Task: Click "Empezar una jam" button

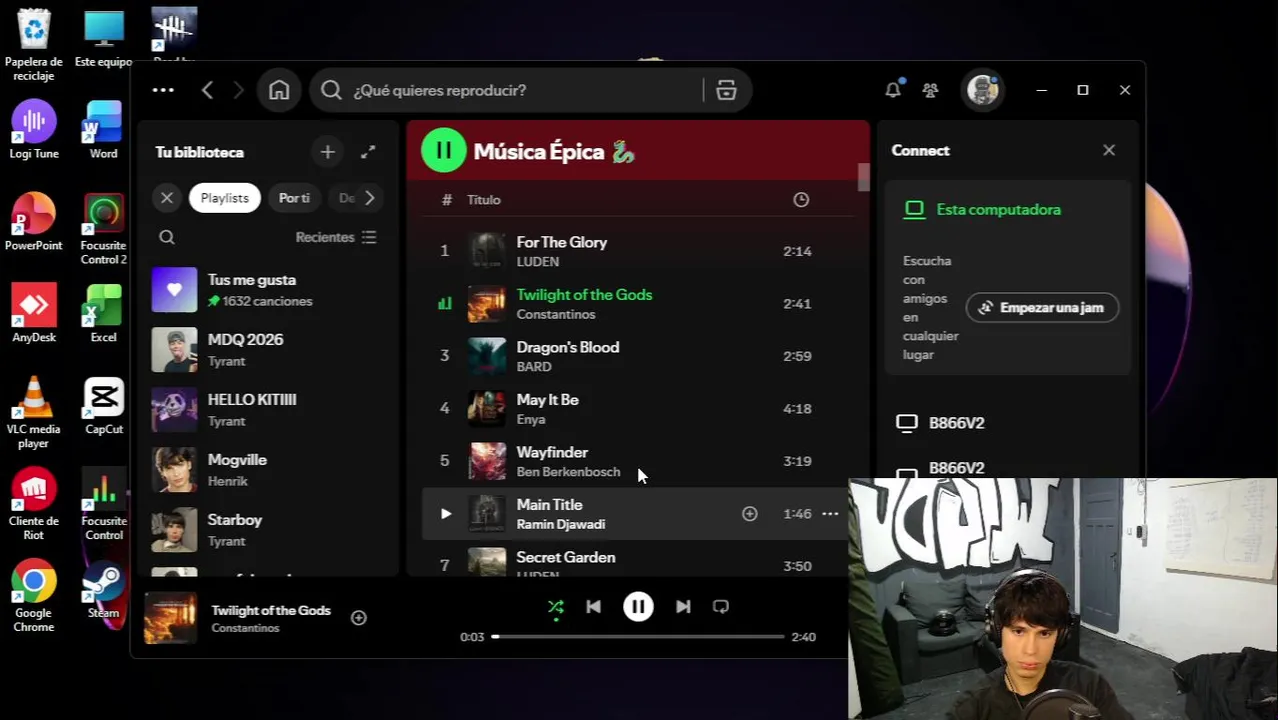Action: coord(1042,308)
